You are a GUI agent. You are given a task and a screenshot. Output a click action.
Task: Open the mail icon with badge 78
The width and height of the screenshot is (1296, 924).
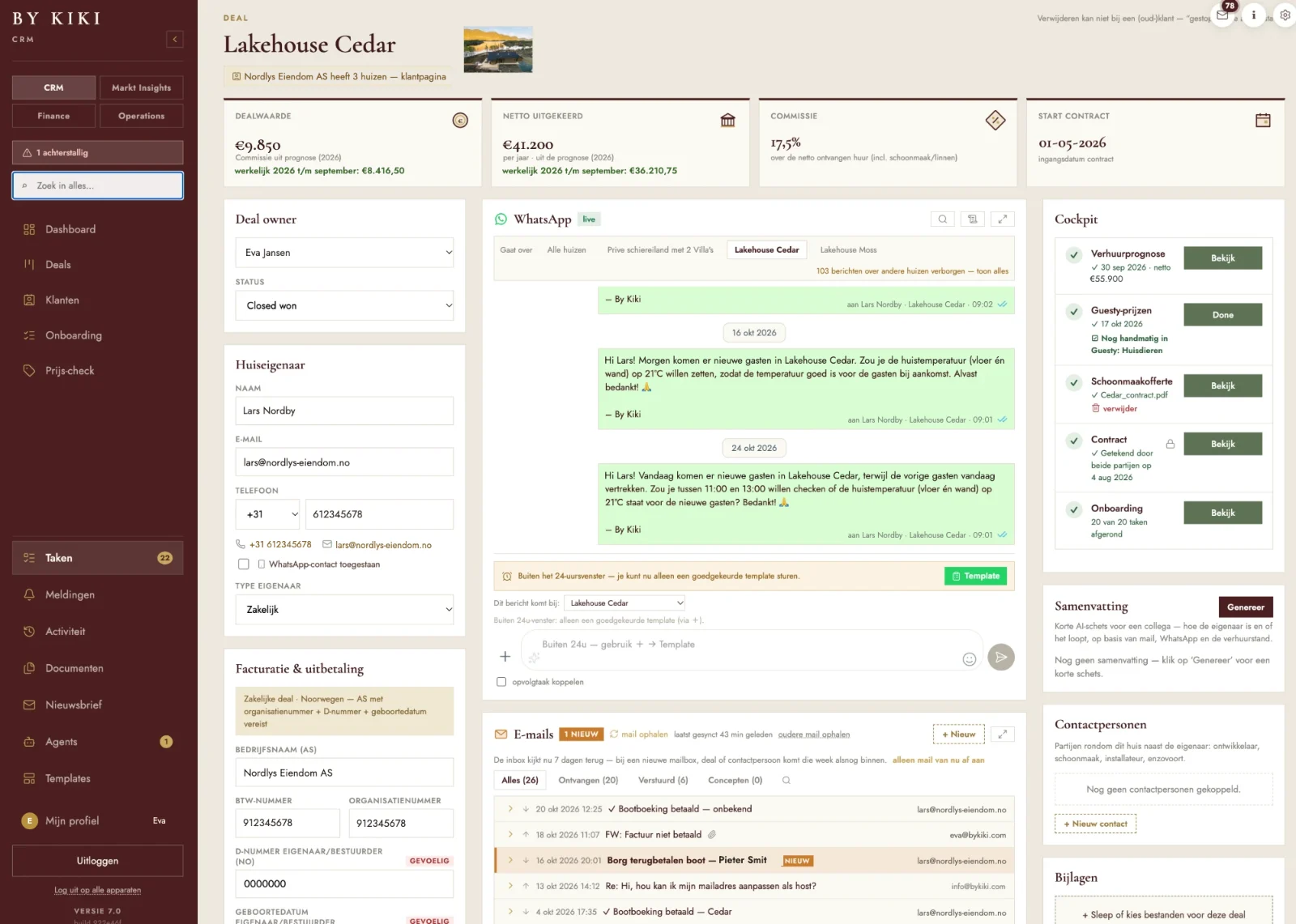1222,15
